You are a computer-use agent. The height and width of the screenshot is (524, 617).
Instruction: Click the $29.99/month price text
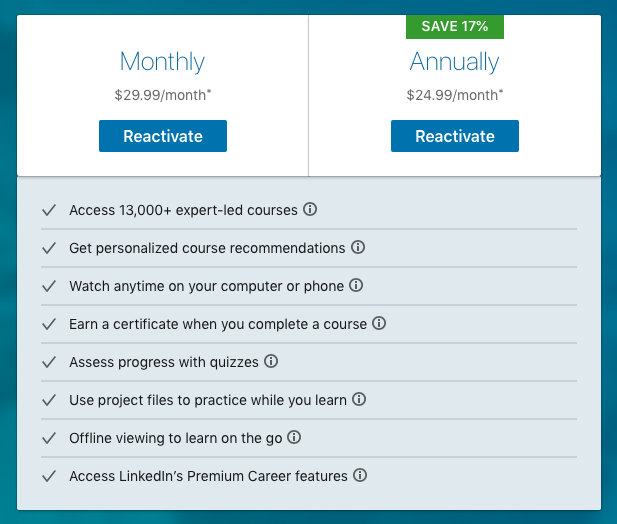pos(162,96)
